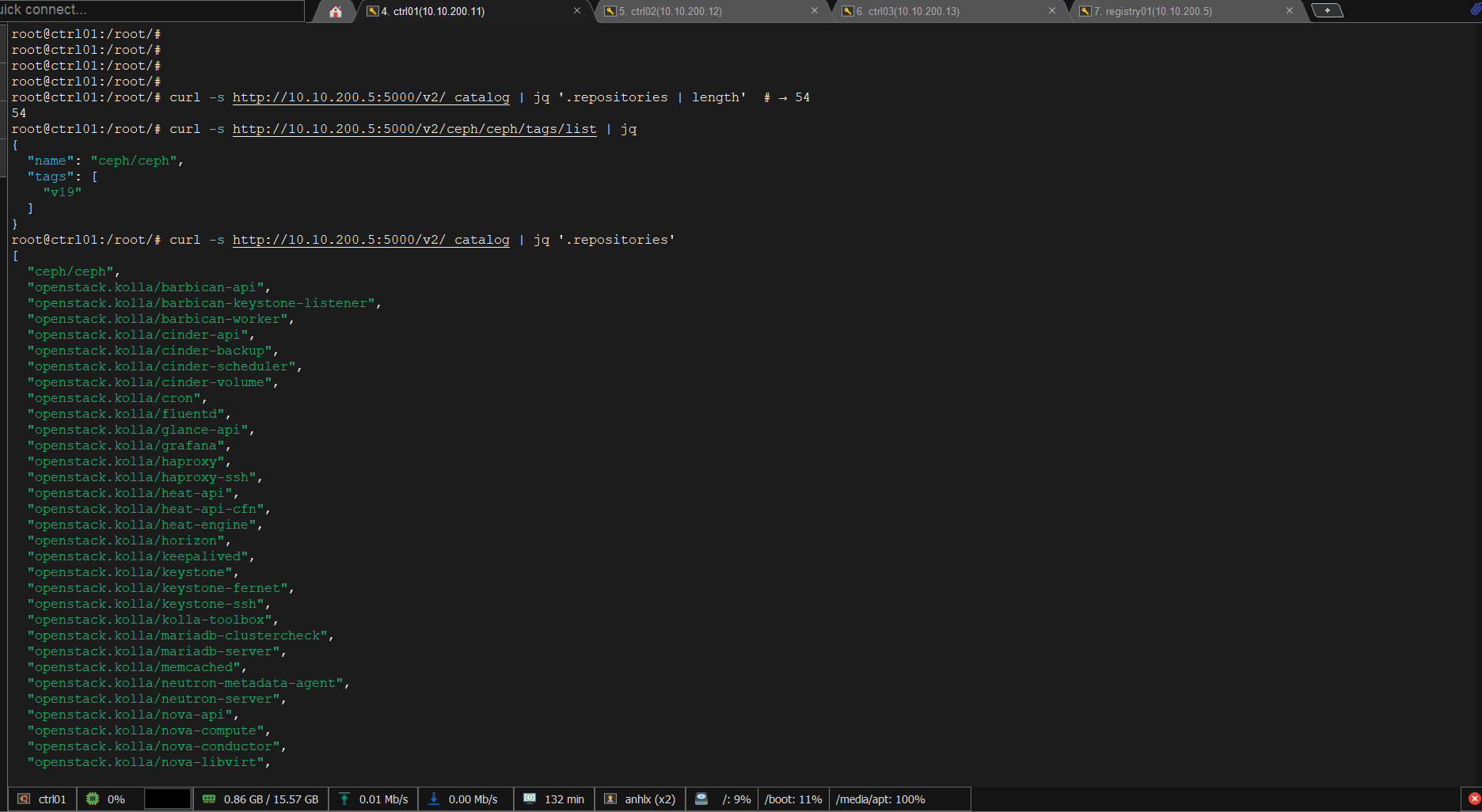Screen dimensions: 1482x812
Task: Open the _catalog URL in the length command
Action: tap(371, 97)
